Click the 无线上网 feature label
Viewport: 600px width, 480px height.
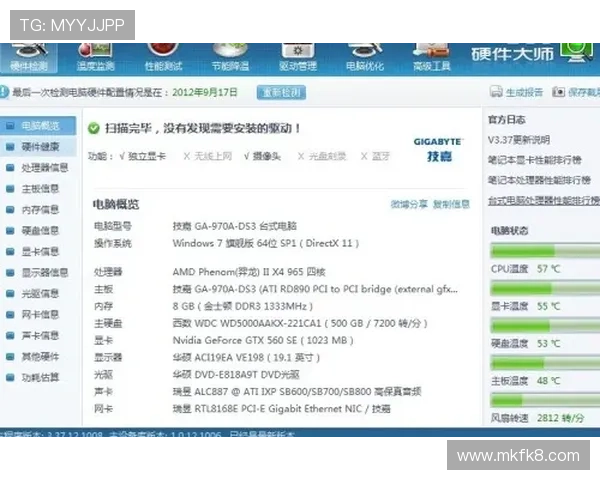coord(213,156)
